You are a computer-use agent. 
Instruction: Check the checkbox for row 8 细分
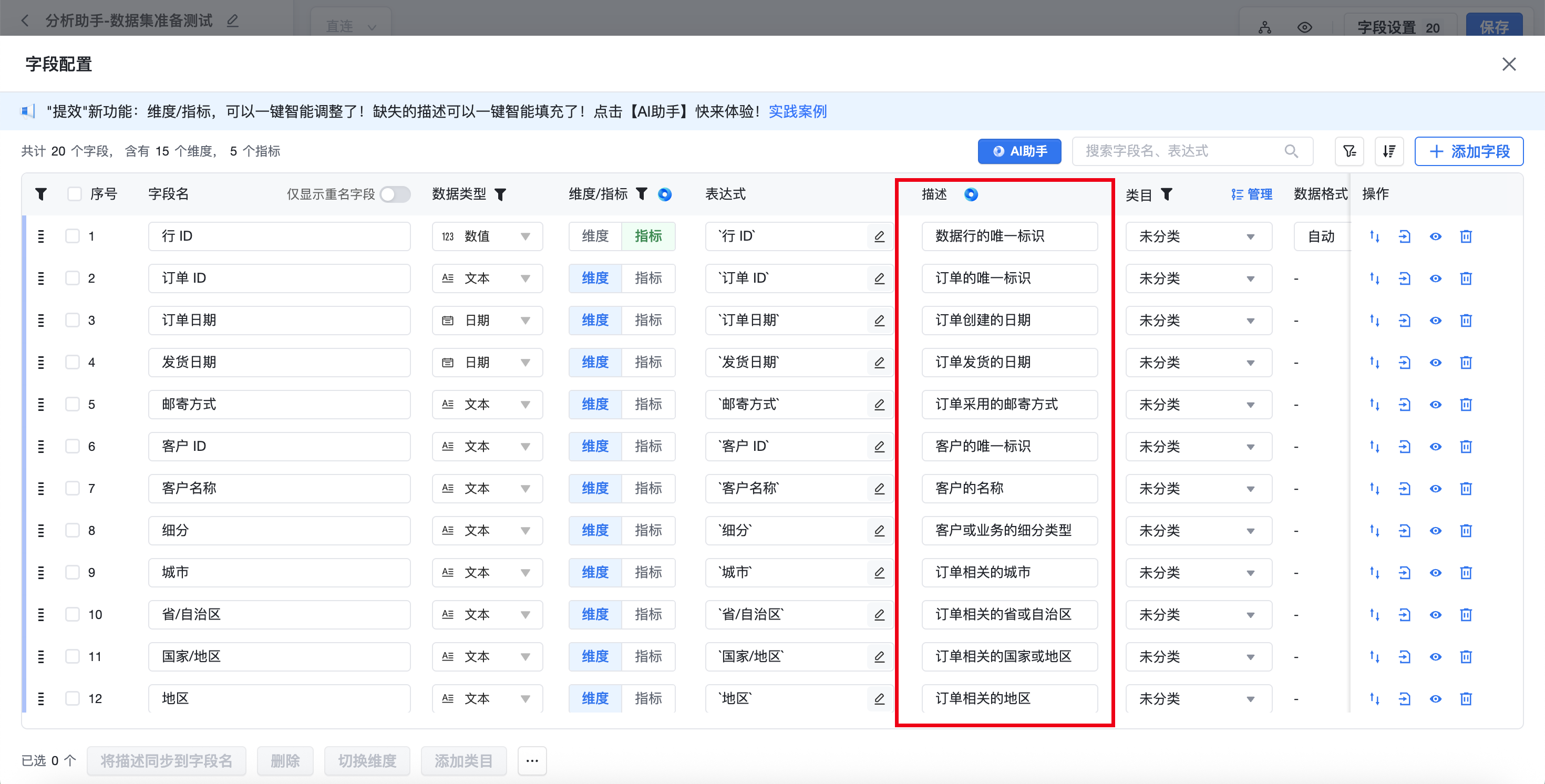(x=73, y=530)
